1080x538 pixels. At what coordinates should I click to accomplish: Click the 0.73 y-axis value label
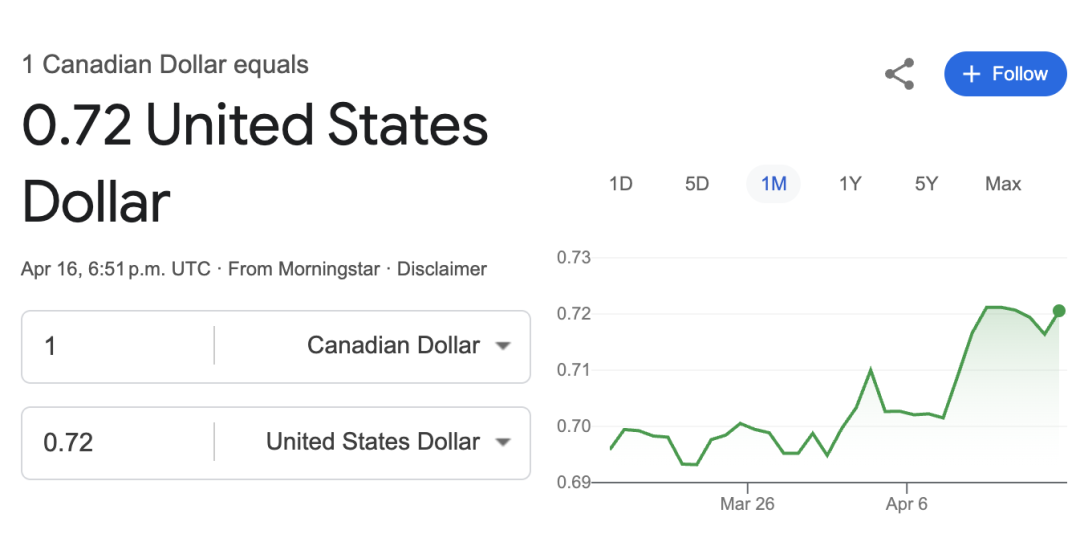[574, 258]
